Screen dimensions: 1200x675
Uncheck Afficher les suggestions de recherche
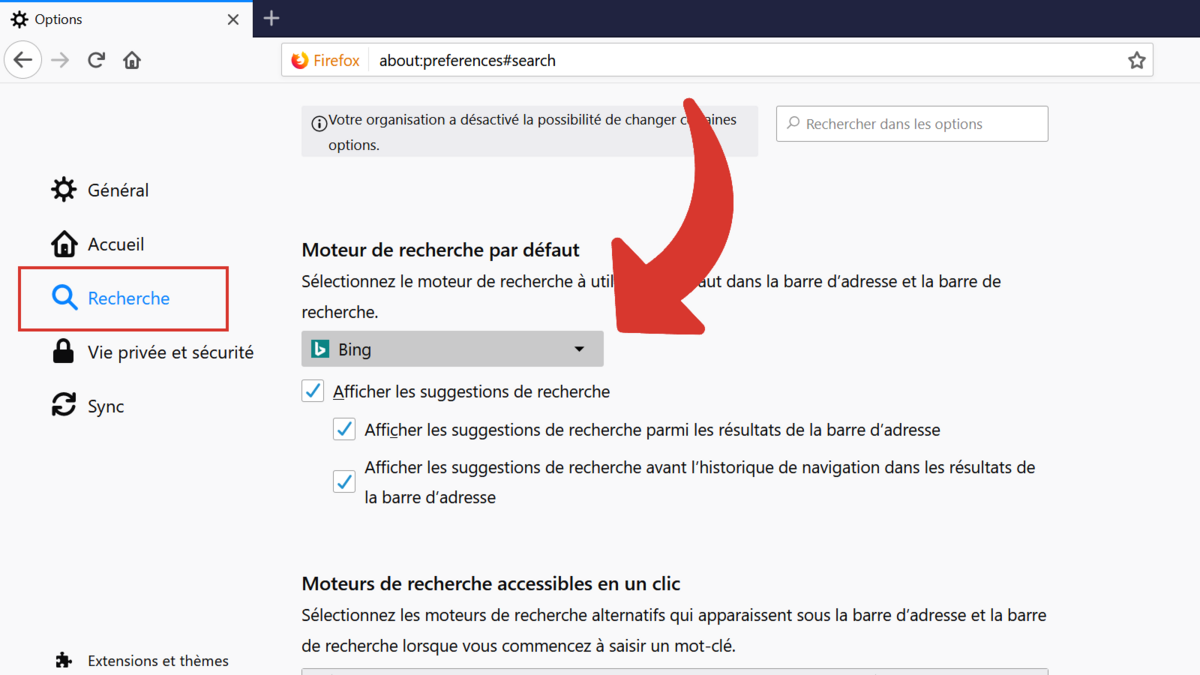tap(313, 391)
